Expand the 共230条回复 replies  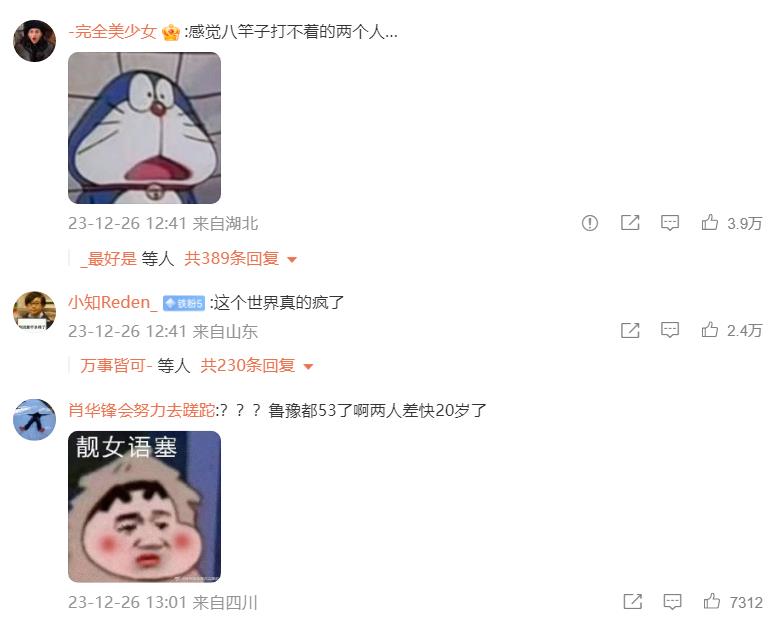[248, 366]
